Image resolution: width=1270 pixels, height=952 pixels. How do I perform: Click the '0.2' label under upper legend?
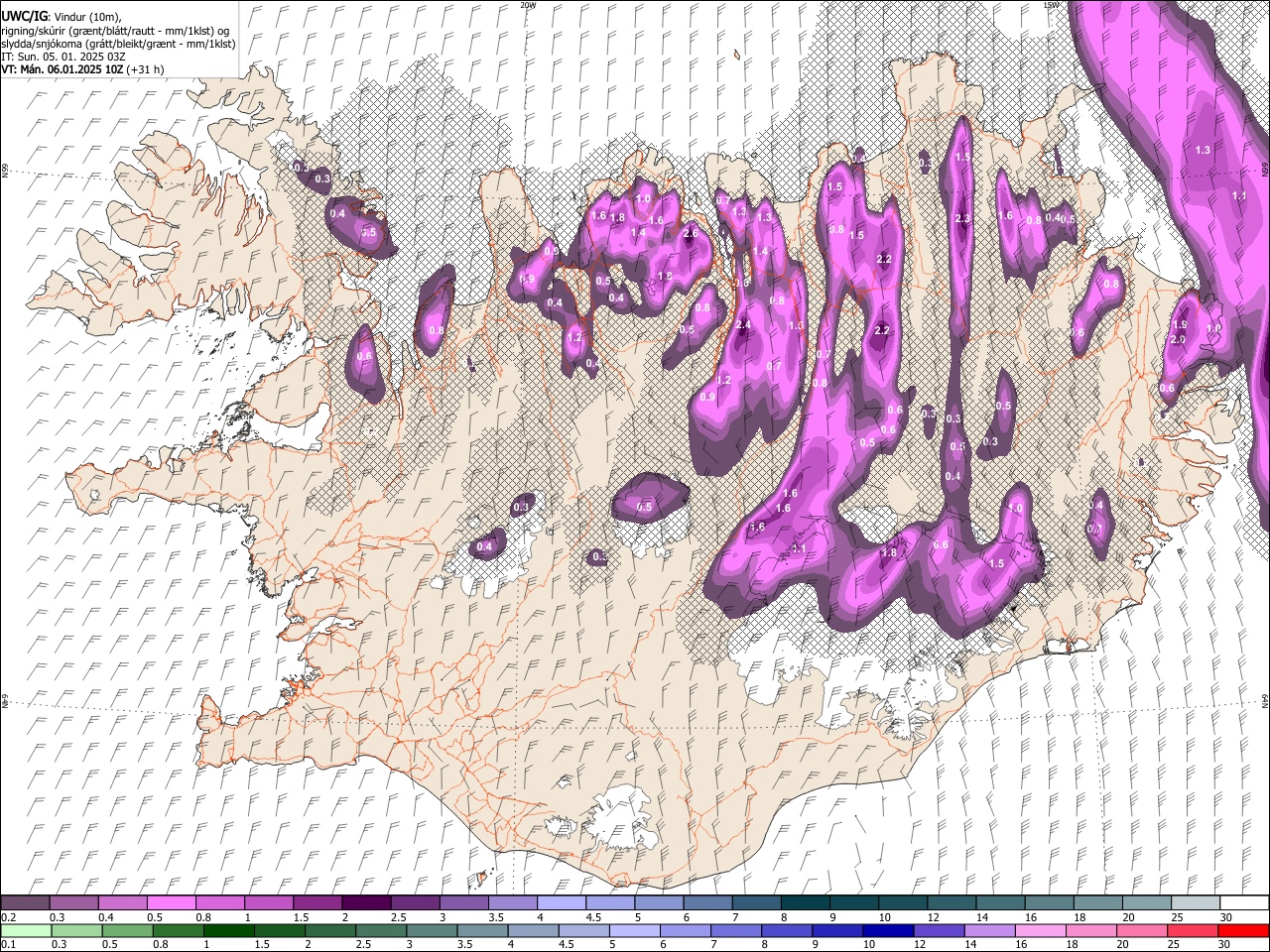coord(9,917)
